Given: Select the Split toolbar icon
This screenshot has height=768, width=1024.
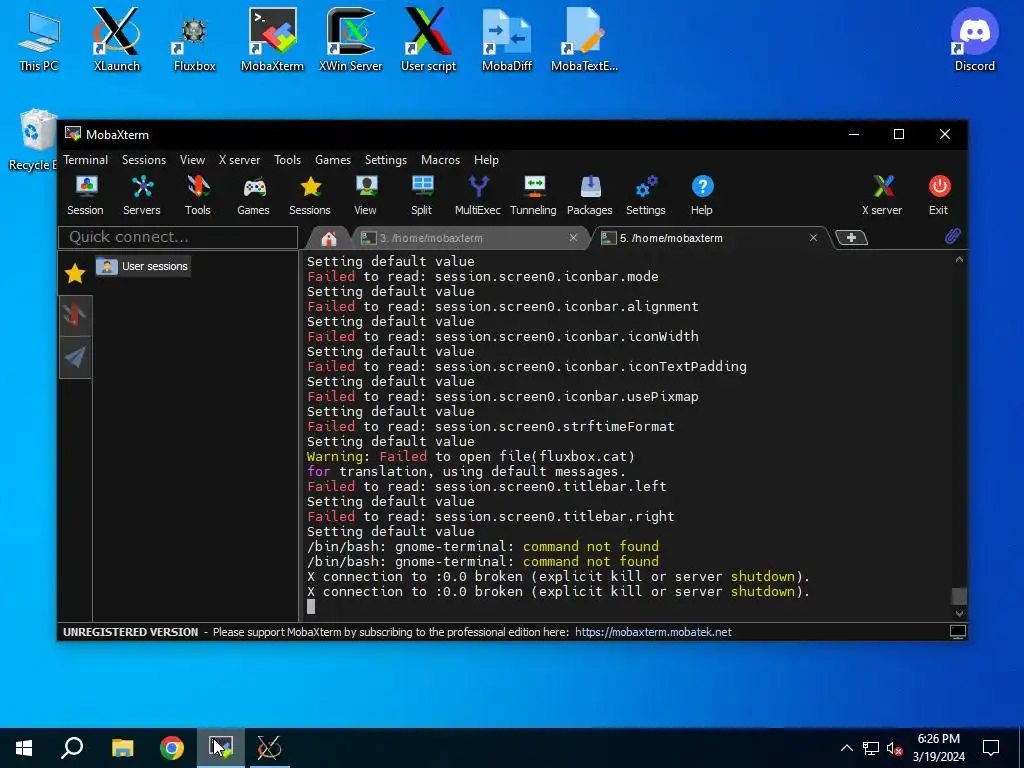Looking at the screenshot, I should pos(422,195).
